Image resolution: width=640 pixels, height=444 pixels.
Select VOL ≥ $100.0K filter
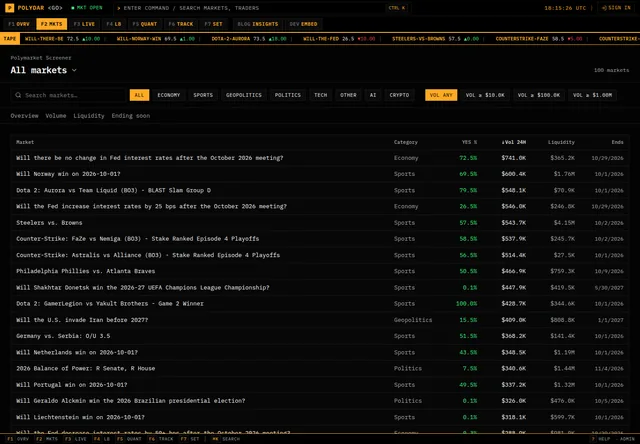[x=539, y=95]
